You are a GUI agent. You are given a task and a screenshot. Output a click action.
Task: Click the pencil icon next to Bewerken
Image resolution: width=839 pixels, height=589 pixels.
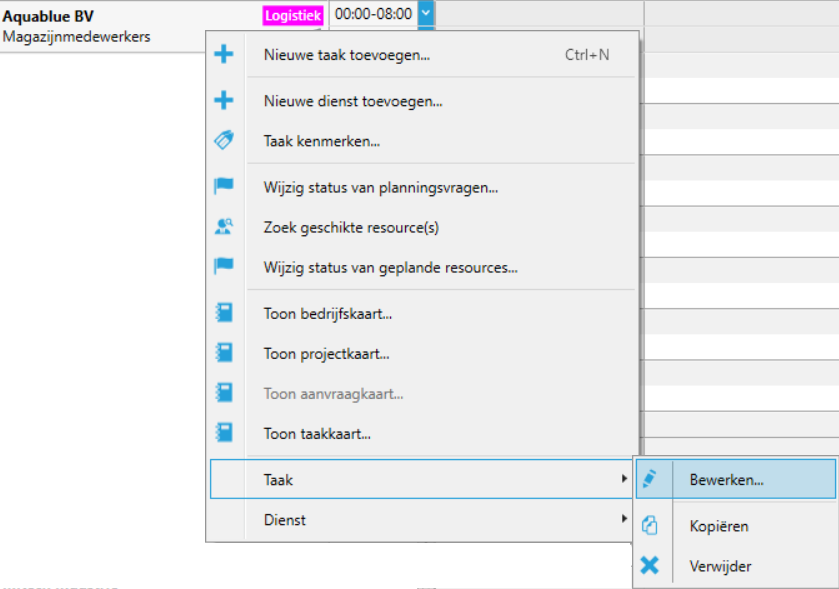(x=650, y=479)
